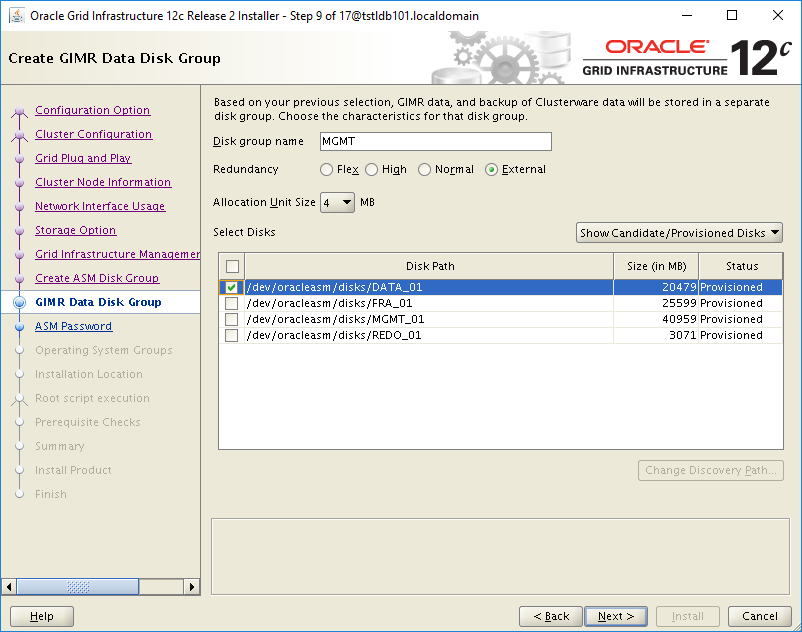Click the 20479 size cell
This screenshot has height=632, width=802.
pyautogui.click(x=656, y=287)
